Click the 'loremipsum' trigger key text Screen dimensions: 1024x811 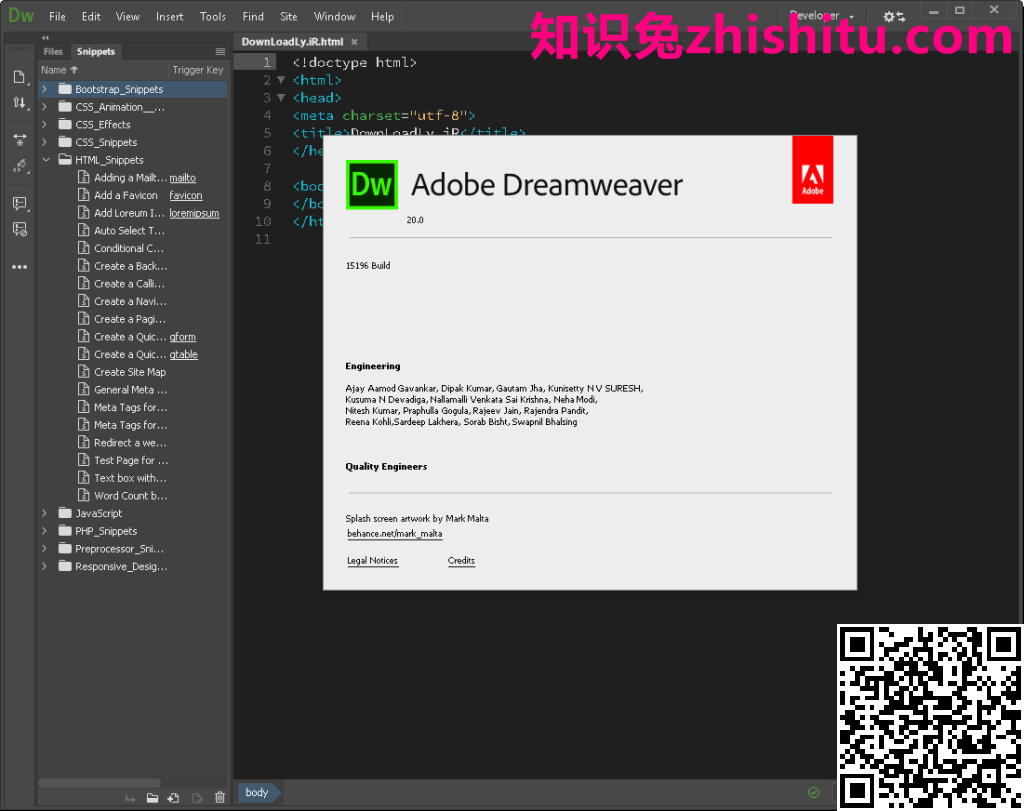tap(194, 214)
